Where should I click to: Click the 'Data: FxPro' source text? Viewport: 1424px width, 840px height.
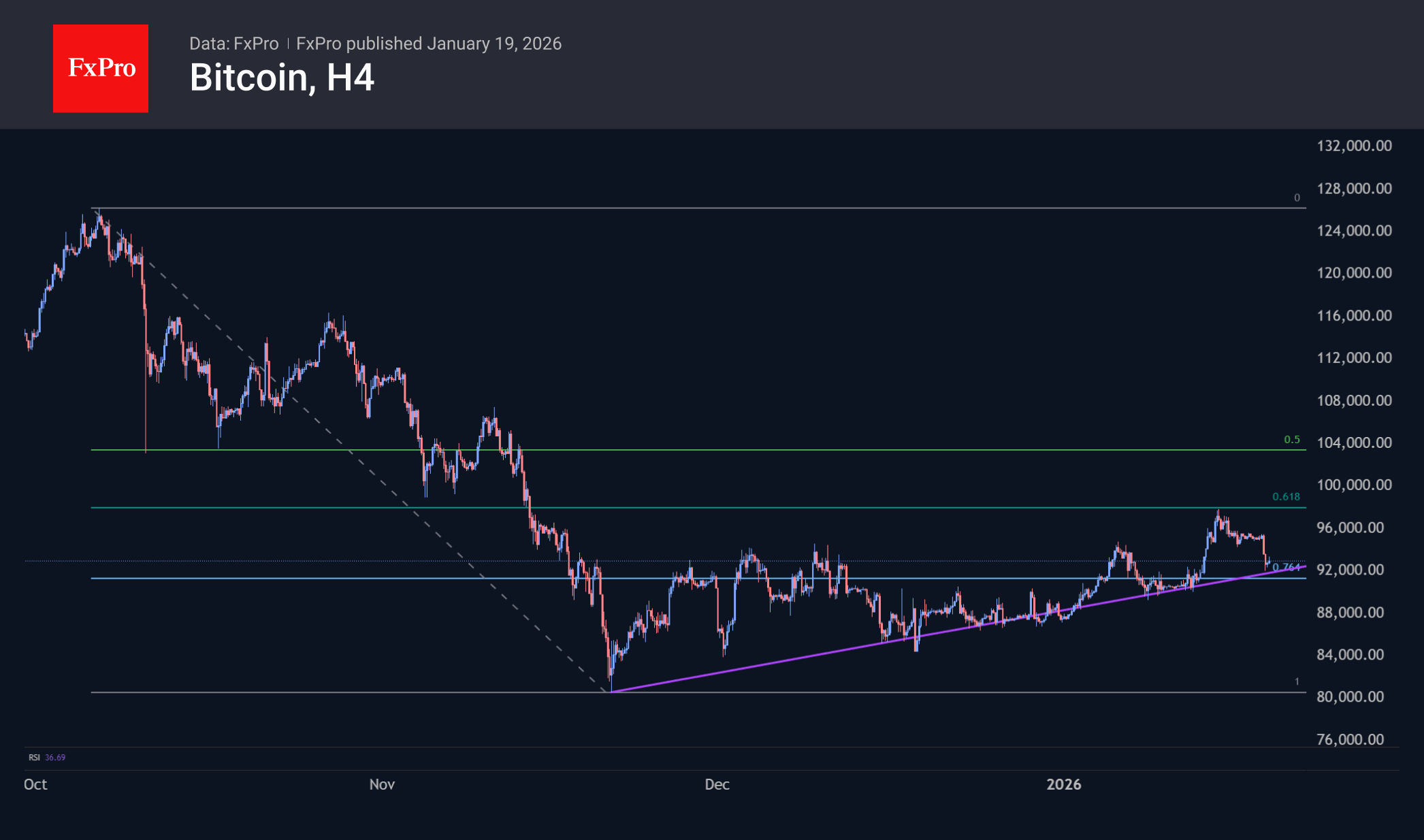coord(233,44)
